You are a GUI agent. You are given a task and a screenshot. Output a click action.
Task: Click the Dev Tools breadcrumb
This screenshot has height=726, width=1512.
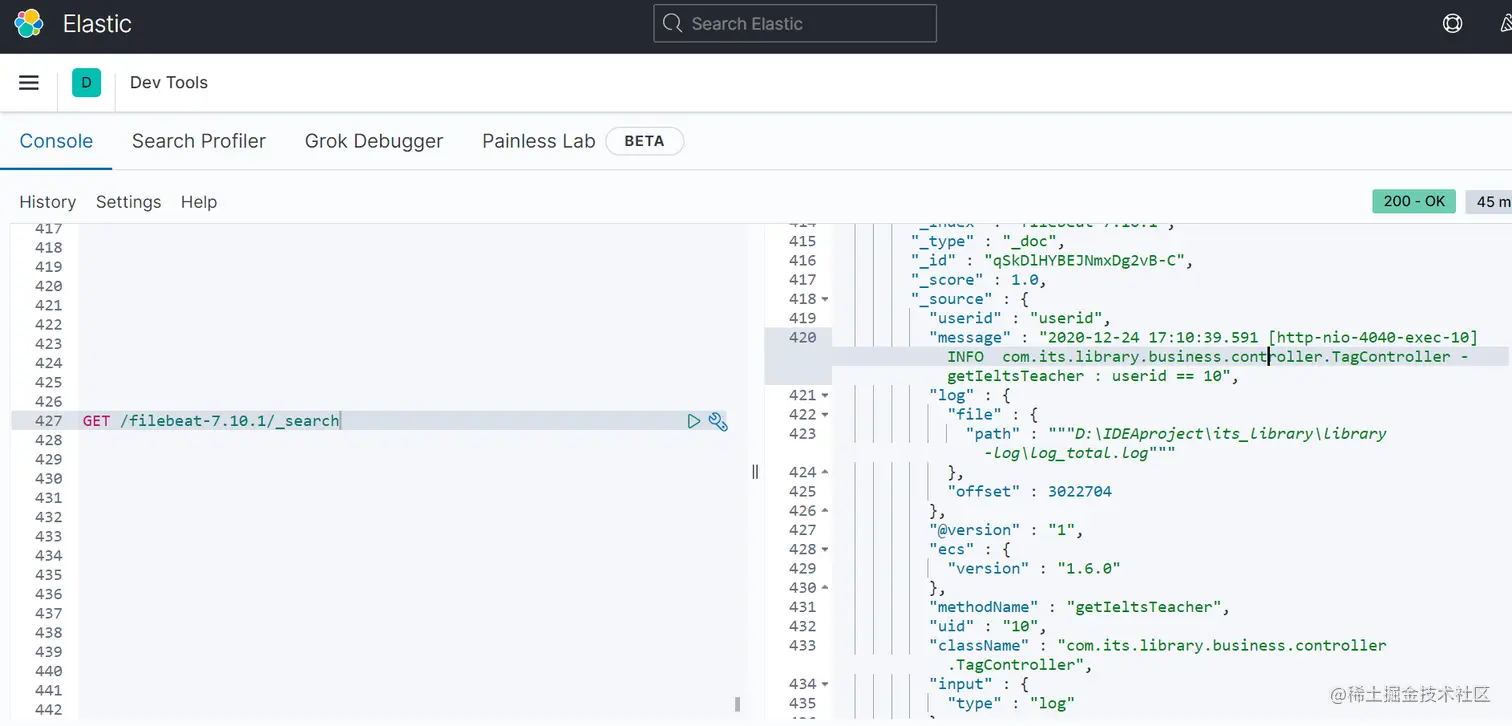tap(169, 82)
